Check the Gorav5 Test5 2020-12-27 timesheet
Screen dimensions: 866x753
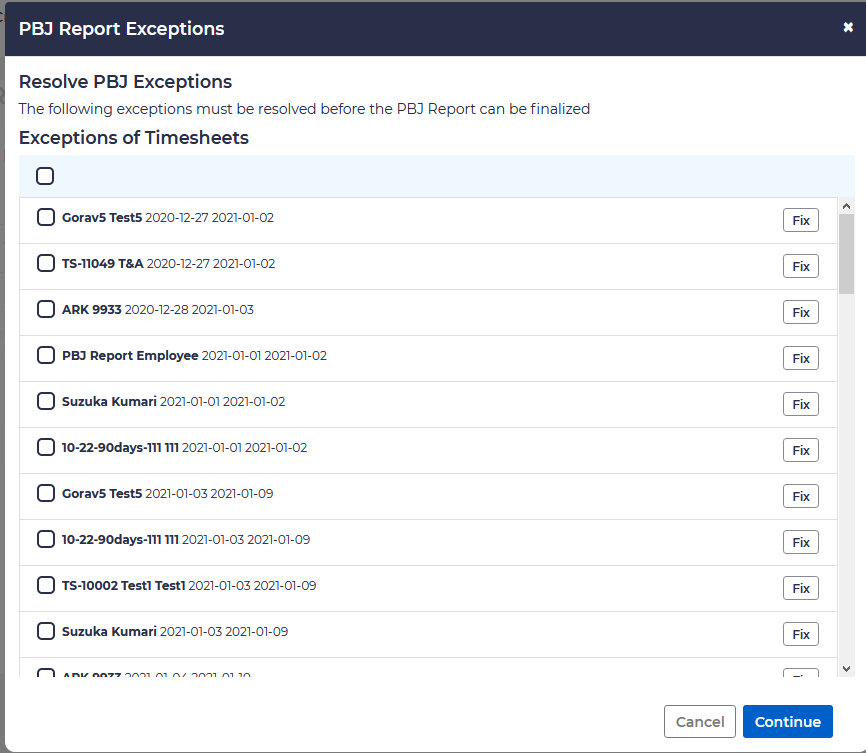pos(46,217)
